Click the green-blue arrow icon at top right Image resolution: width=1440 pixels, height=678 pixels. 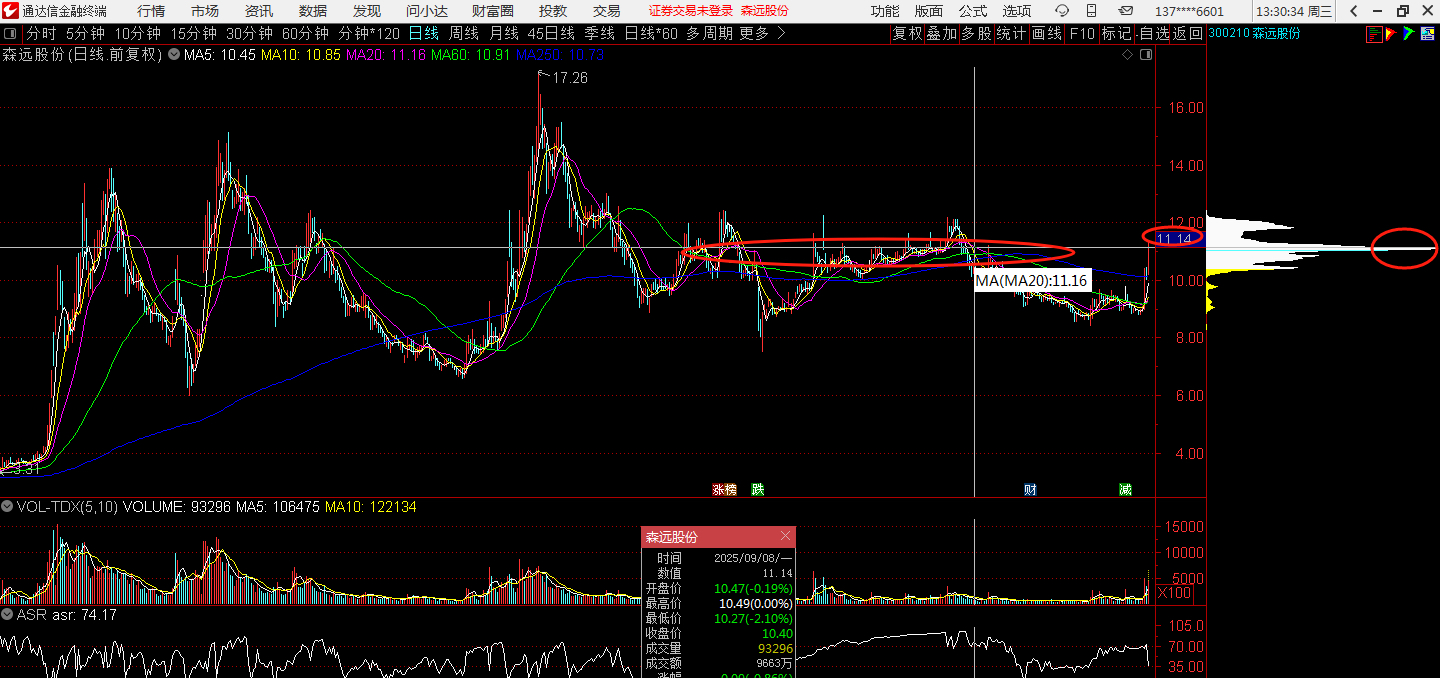click(x=1409, y=34)
